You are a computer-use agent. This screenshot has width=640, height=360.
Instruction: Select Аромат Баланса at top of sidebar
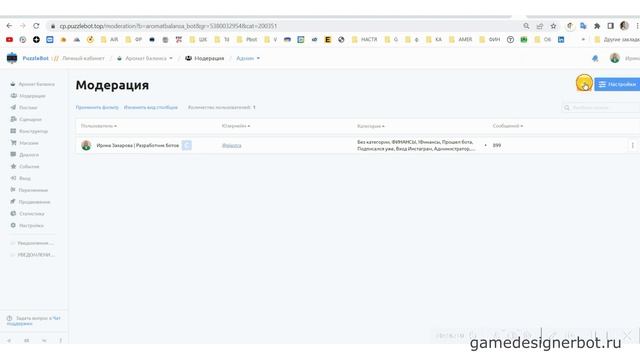tap(32, 84)
